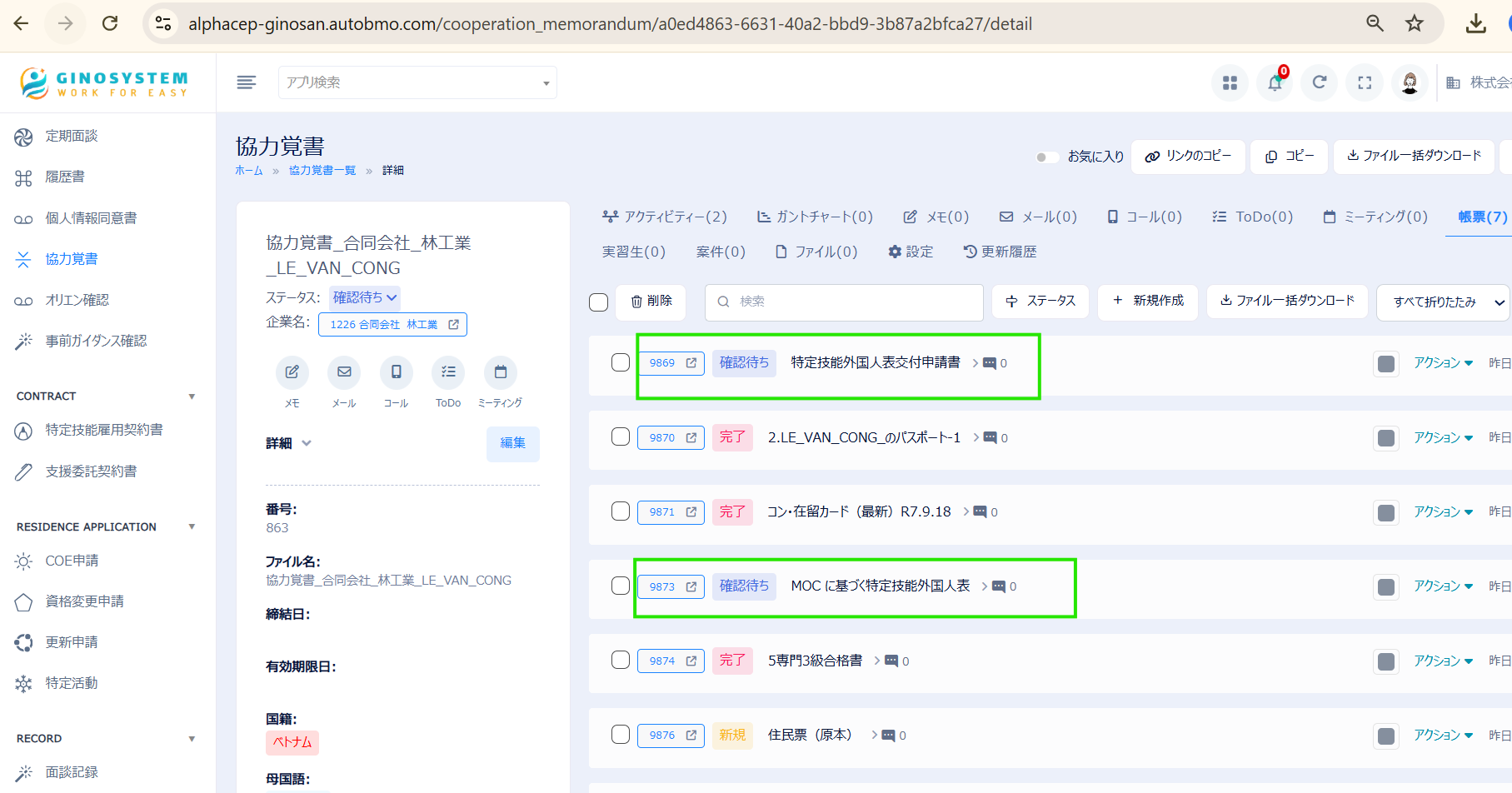Click the 編集 button
1512x793 pixels.
512,443
